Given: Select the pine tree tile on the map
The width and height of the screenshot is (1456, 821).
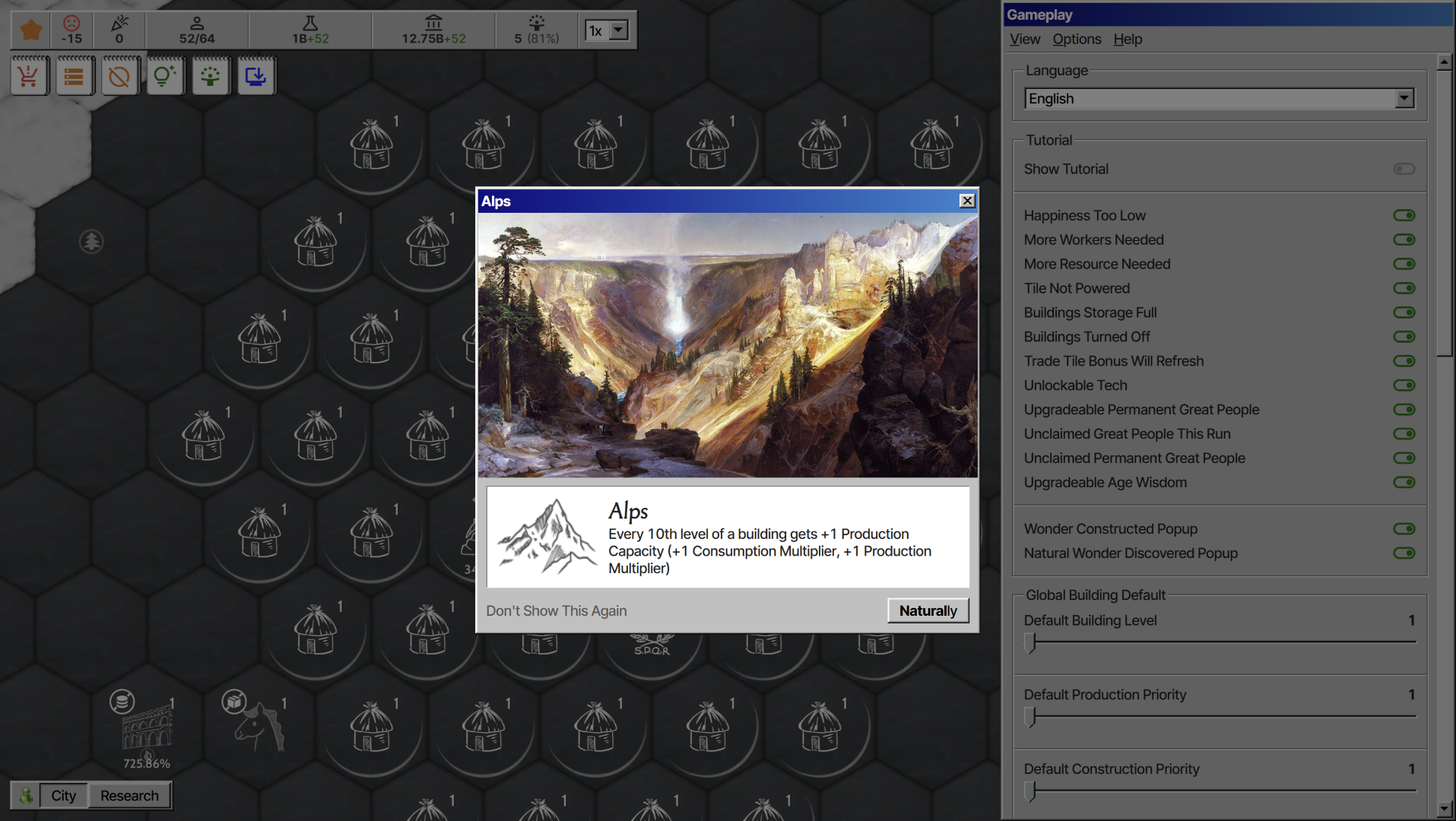Looking at the screenshot, I should pyautogui.click(x=91, y=242).
